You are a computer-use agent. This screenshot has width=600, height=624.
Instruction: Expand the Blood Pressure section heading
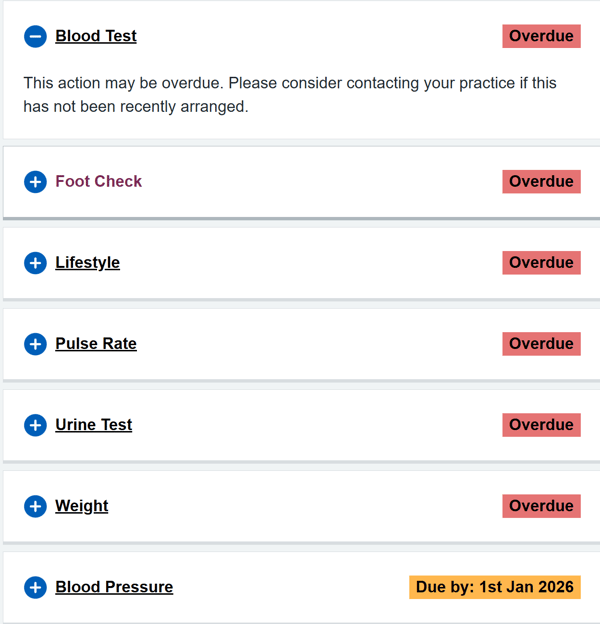tap(114, 586)
